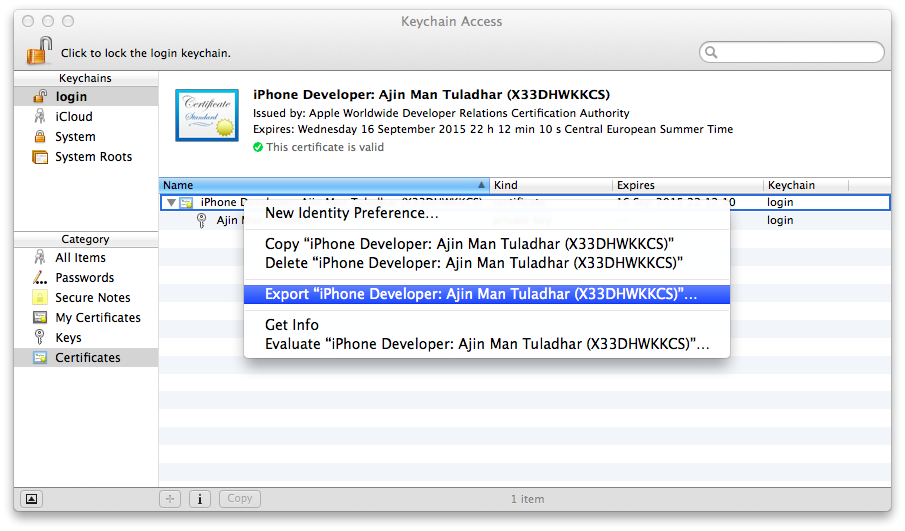The width and height of the screenshot is (905, 531).
Task: Click the Keys category key icon
Action: (40, 336)
